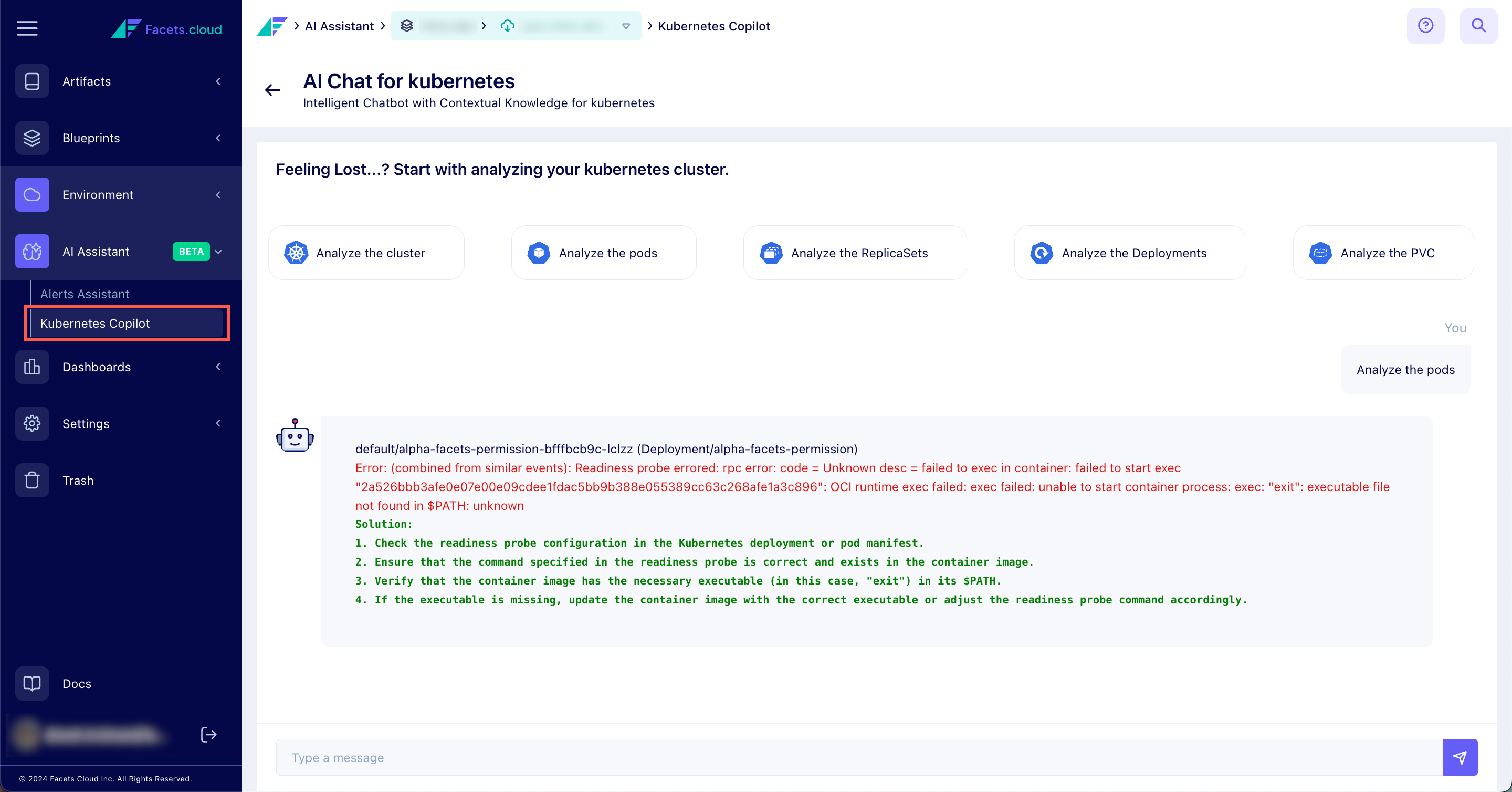The width and height of the screenshot is (1512, 792).
Task: Click the BETA badge
Action: pos(191,251)
